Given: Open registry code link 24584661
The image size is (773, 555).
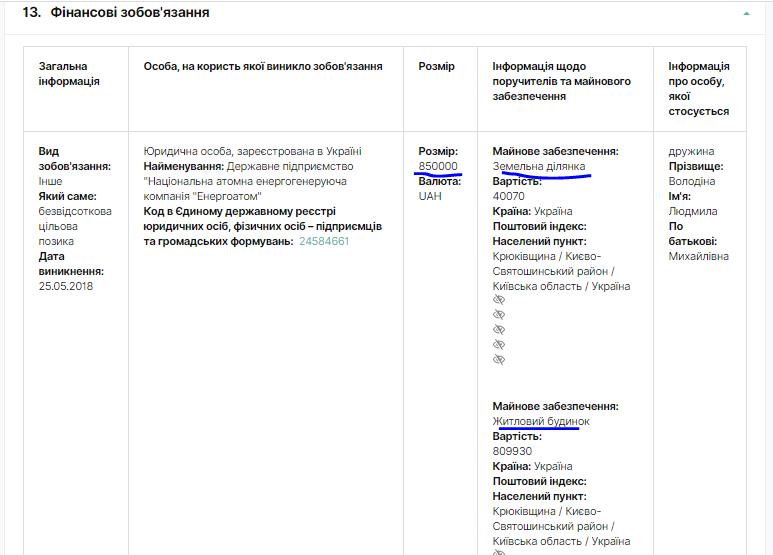Looking at the screenshot, I should 324,241.
